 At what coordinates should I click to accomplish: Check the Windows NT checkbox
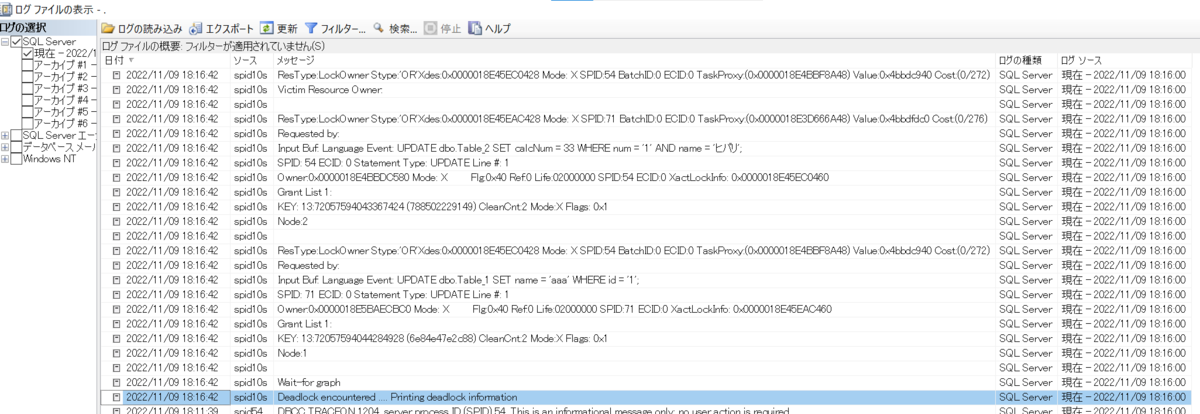(16, 159)
